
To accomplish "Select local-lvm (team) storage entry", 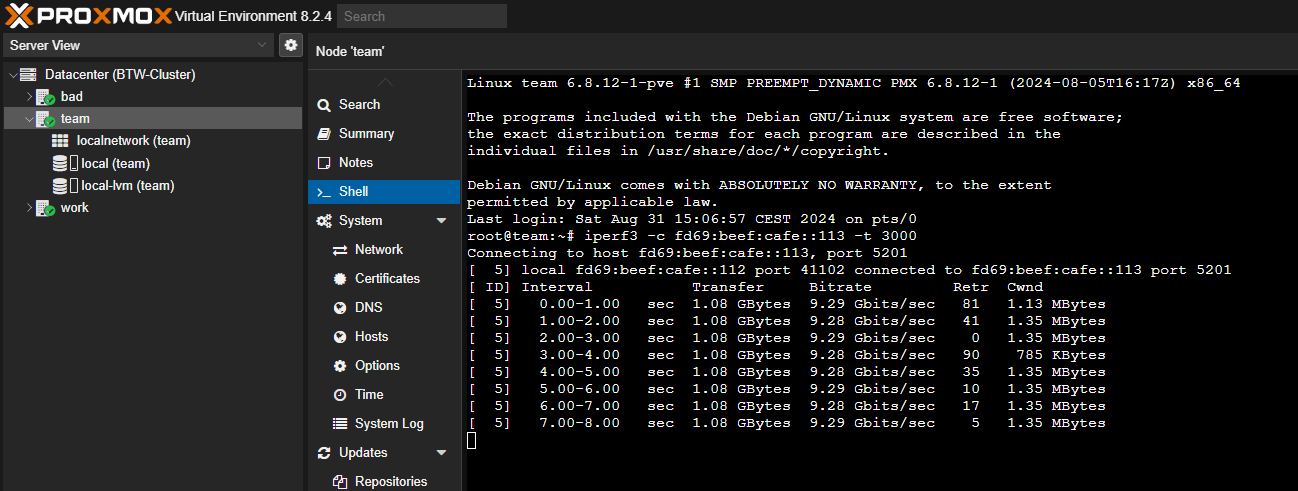I will [128, 185].
